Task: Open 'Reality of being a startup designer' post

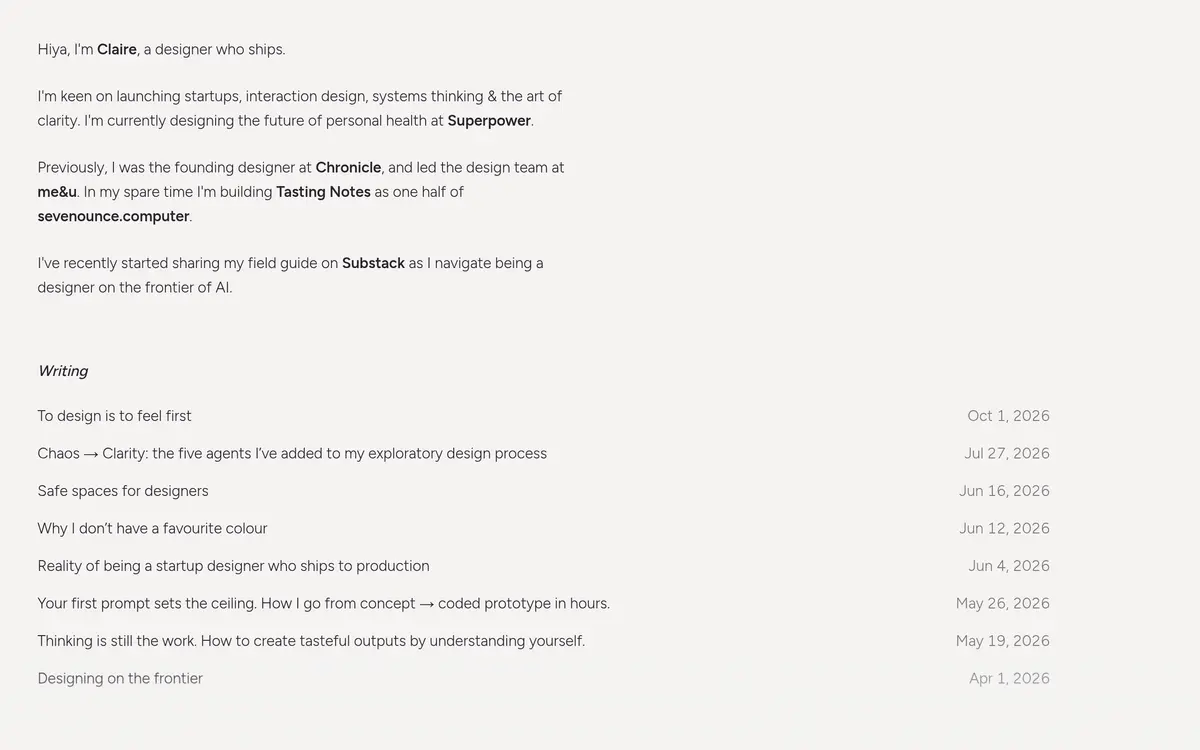Action: (234, 566)
